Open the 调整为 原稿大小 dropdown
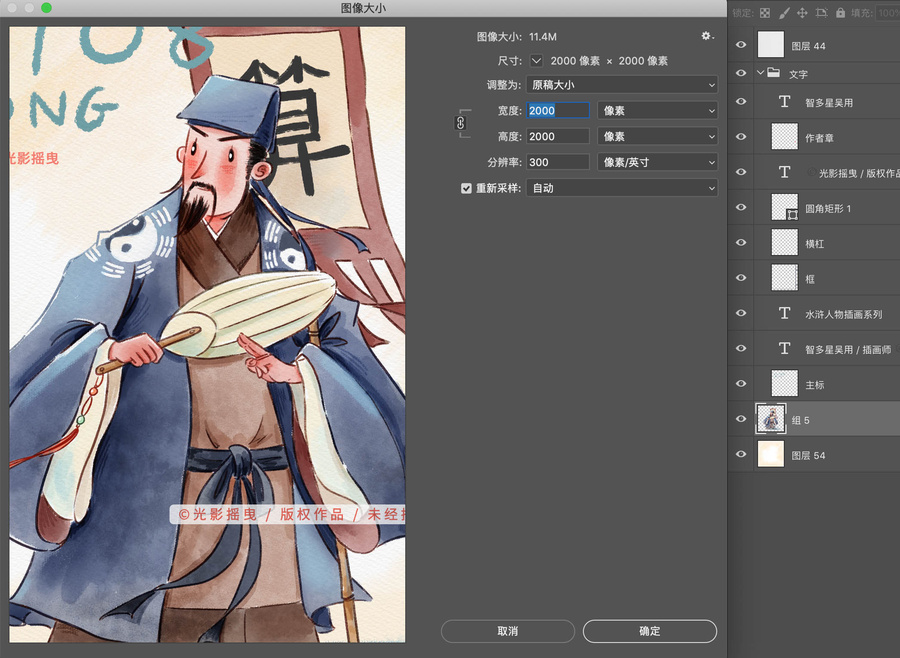The width and height of the screenshot is (900, 658). pyautogui.click(x=622, y=85)
